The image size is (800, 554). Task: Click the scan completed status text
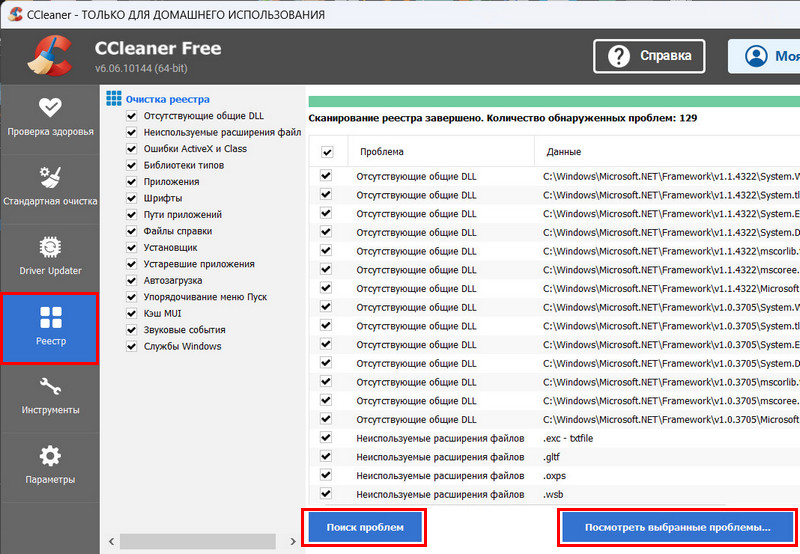[503, 118]
